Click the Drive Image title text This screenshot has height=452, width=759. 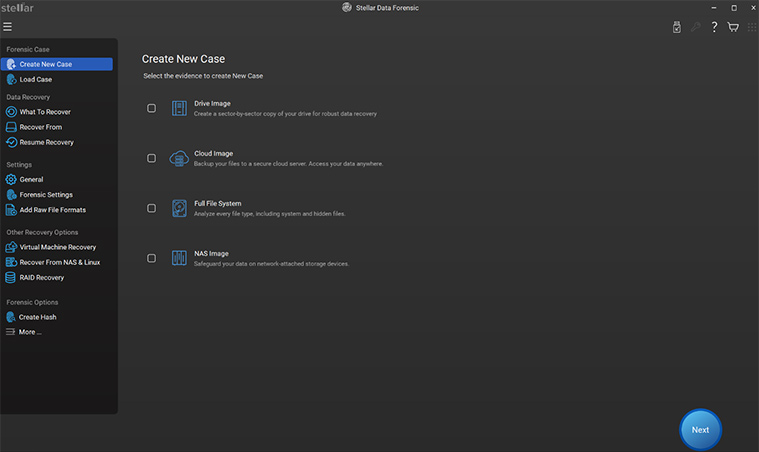(212, 104)
